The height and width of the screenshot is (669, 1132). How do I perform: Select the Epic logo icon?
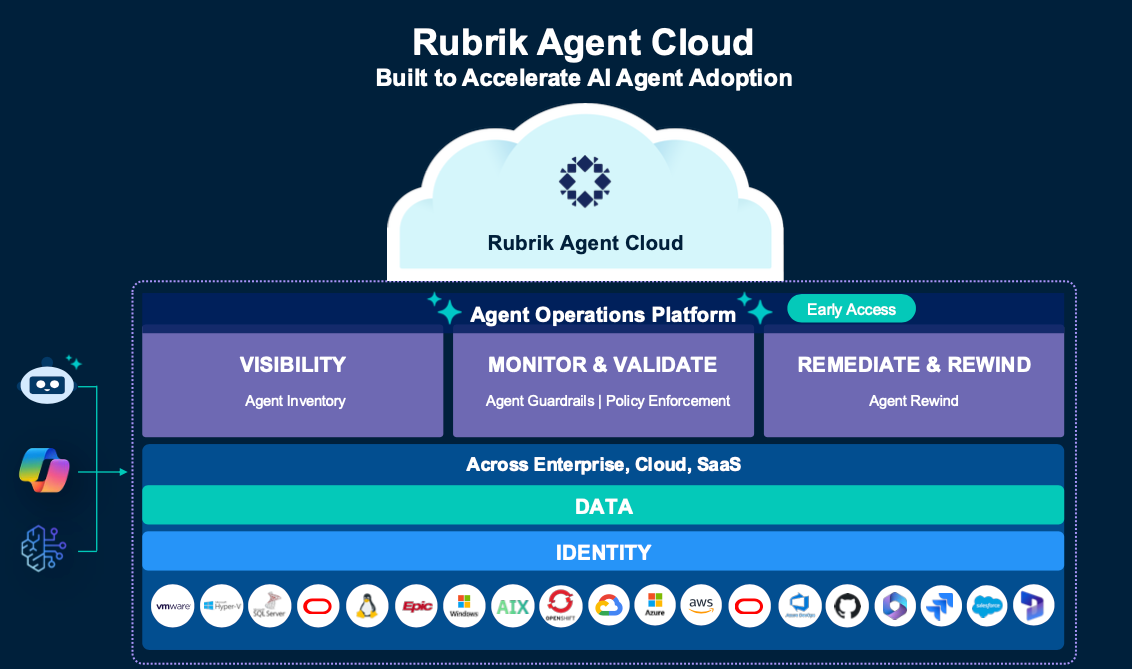point(416,605)
